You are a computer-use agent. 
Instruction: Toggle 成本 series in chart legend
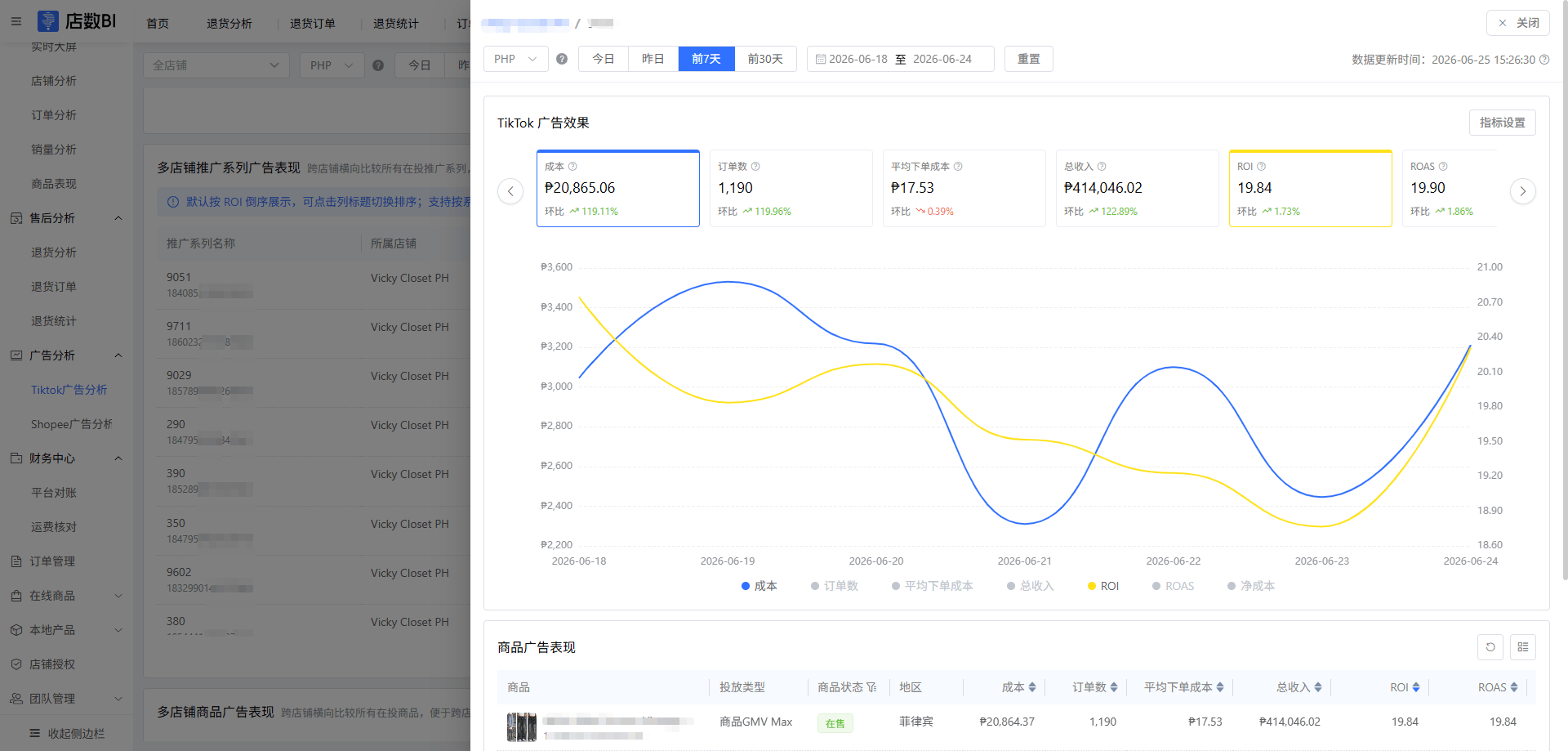(759, 586)
